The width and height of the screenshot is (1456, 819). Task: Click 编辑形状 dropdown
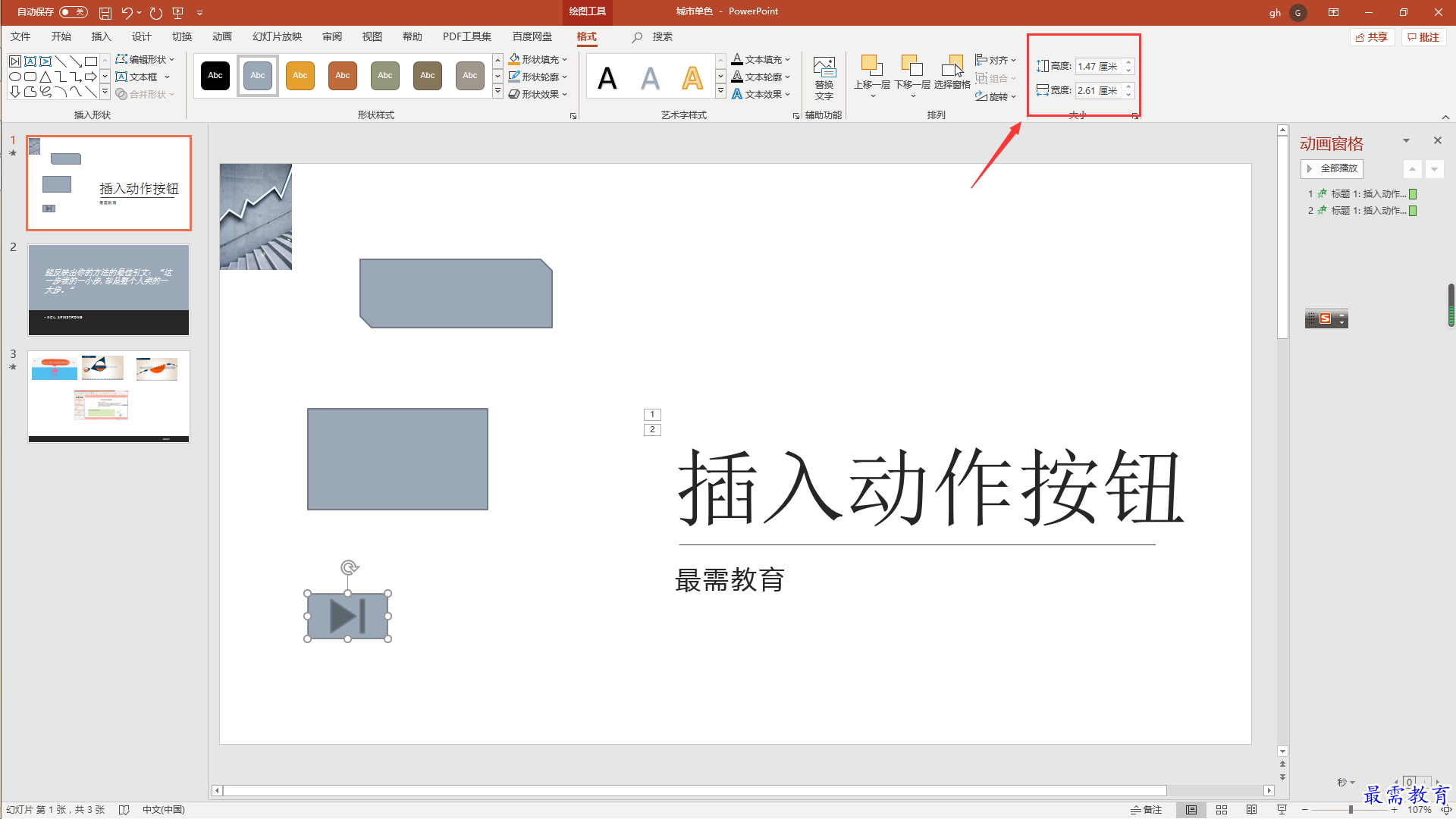(145, 59)
